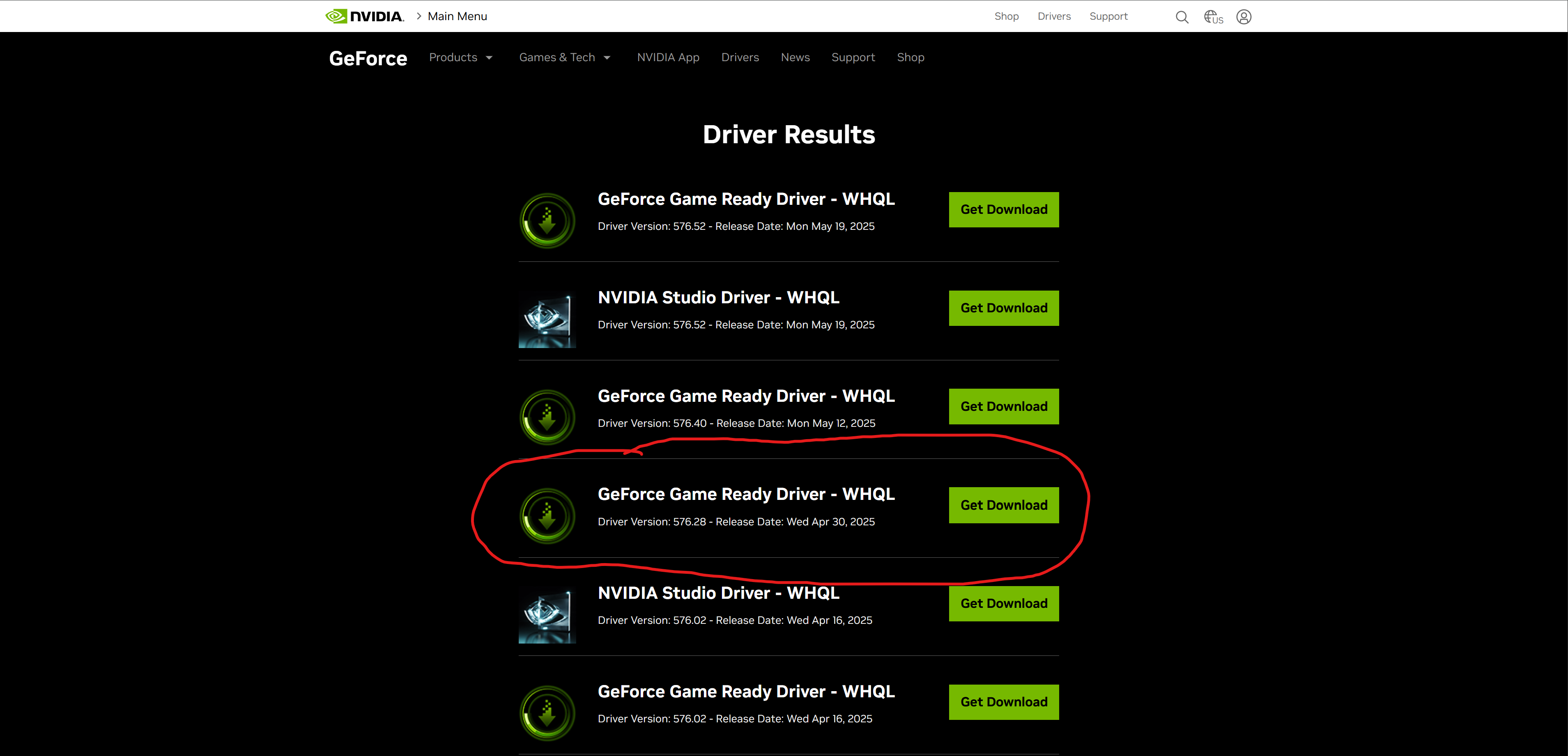Click the 576.52 Studio Driver thumbnail icon
1568x756 pixels.
point(547,319)
